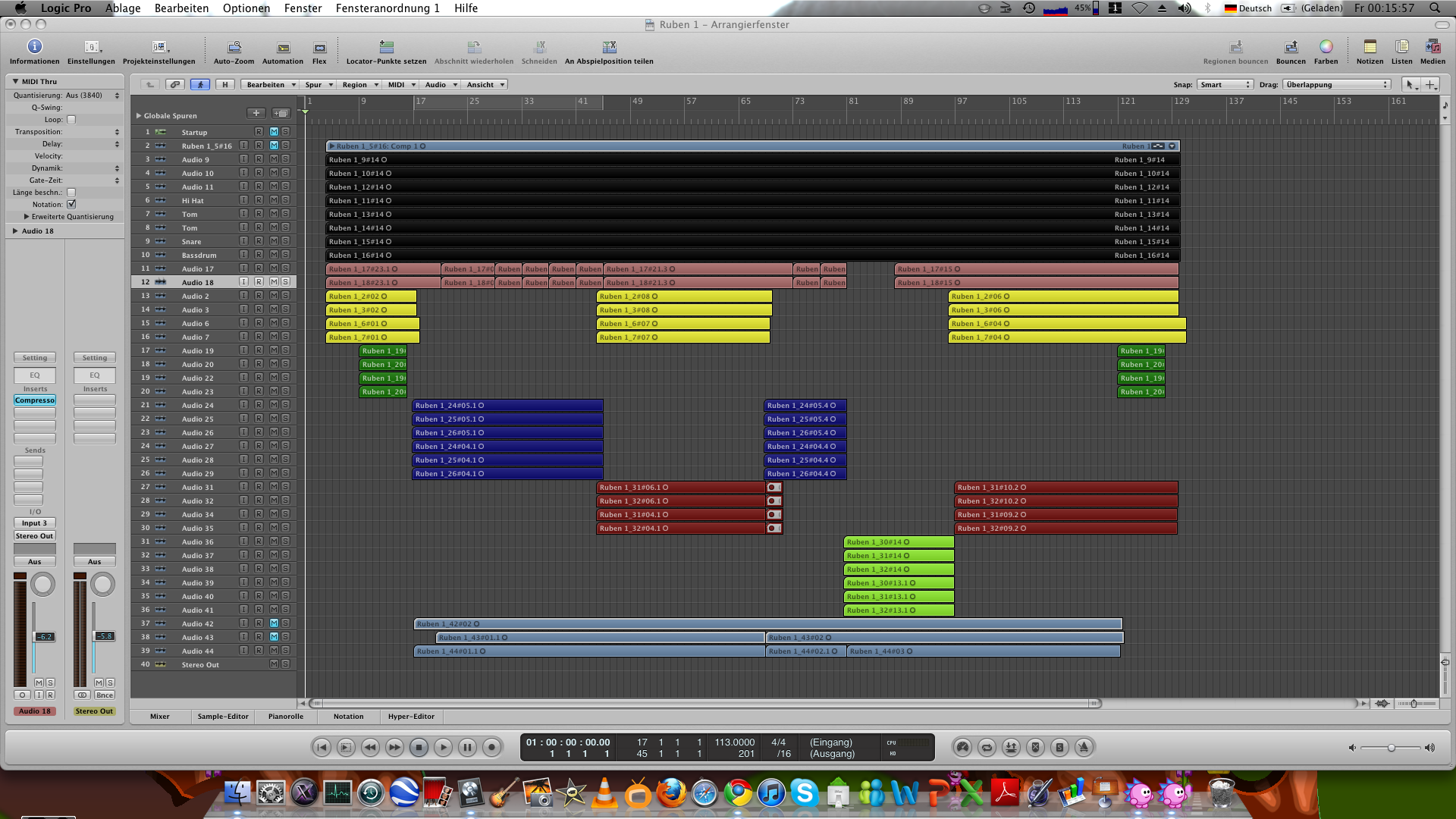Open the Fensteranordnung 1 menu
Screen dimensions: 1456x819
[x=388, y=8]
